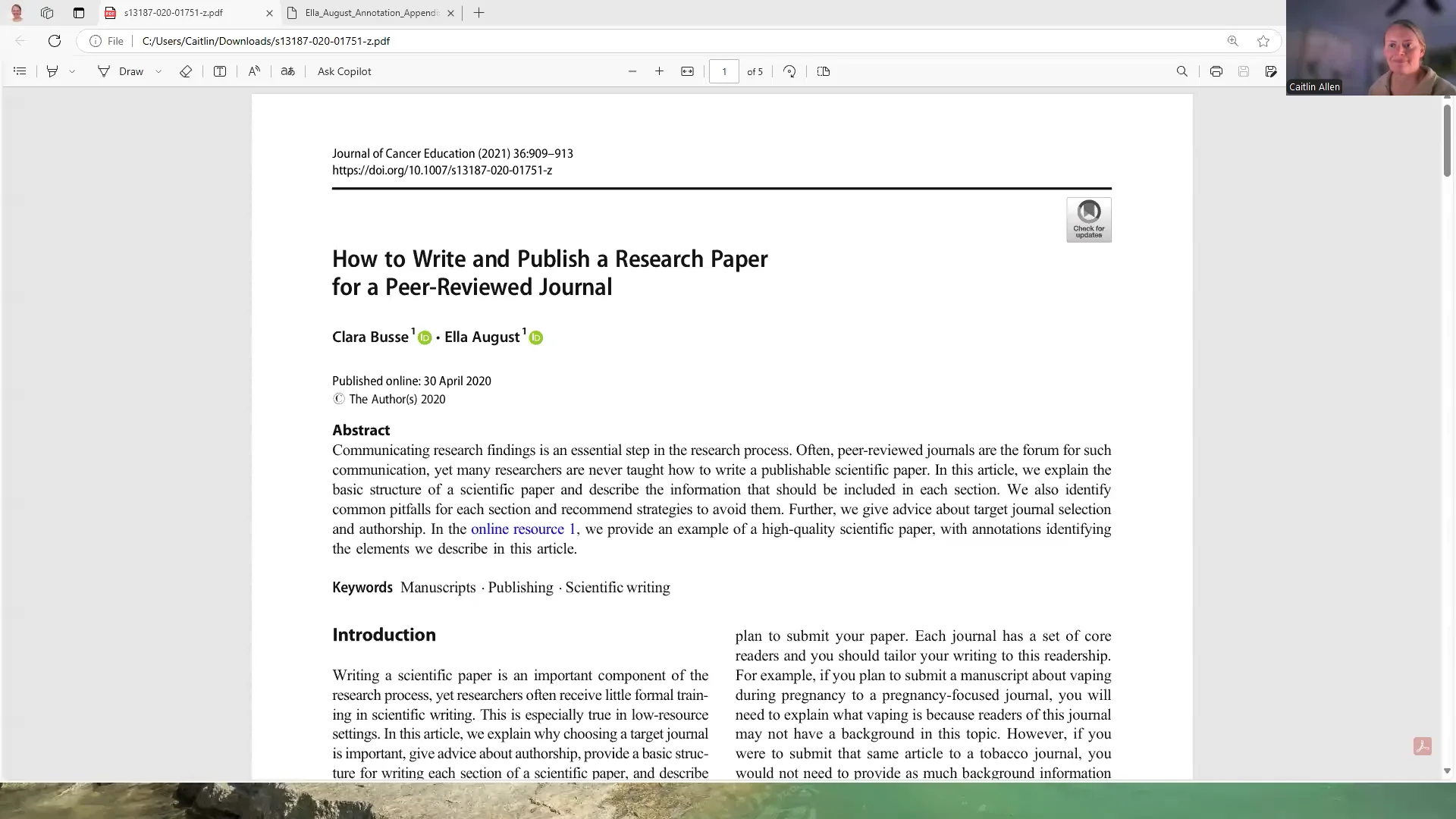Viewport: 1456px width, 819px height.
Task: Select the Highlight tool
Action: click(52, 71)
